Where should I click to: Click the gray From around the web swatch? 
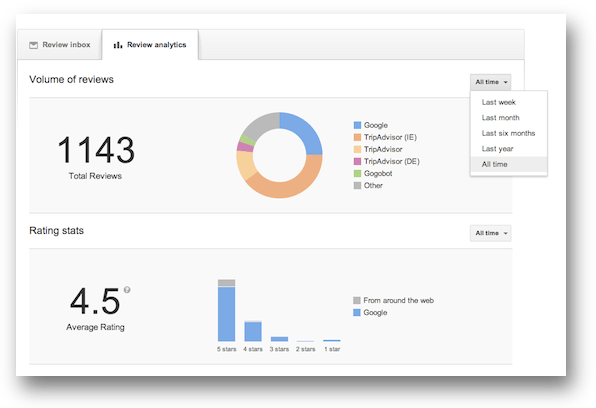coord(357,300)
